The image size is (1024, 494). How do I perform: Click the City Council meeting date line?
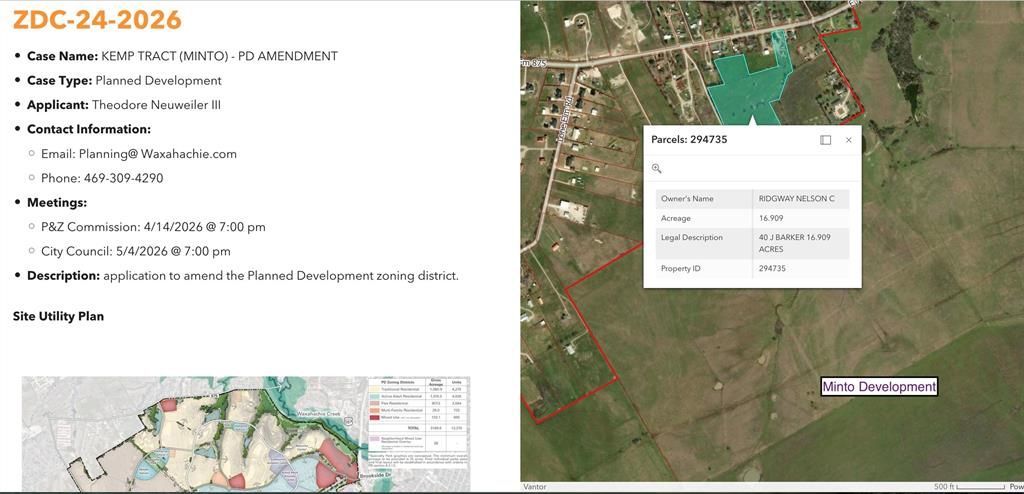[x=135, y=251]
